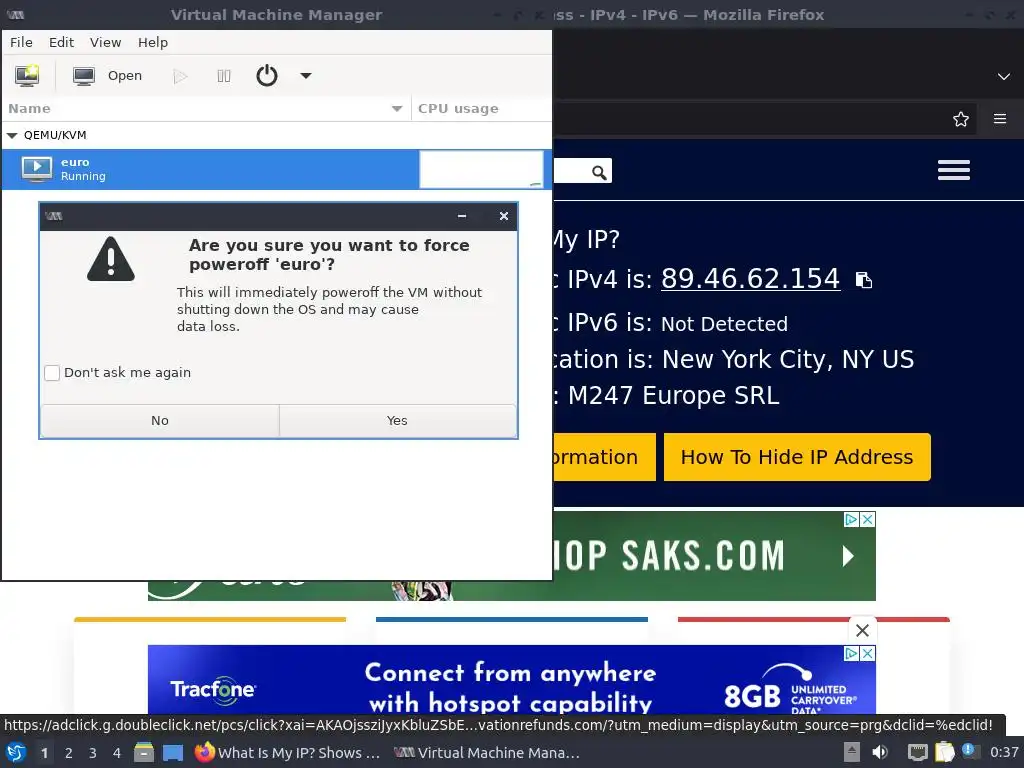Screen dimensions: 1024x768
Task: Switch to workspace 2 in taskbar
Action: click(x=69, y=753)
